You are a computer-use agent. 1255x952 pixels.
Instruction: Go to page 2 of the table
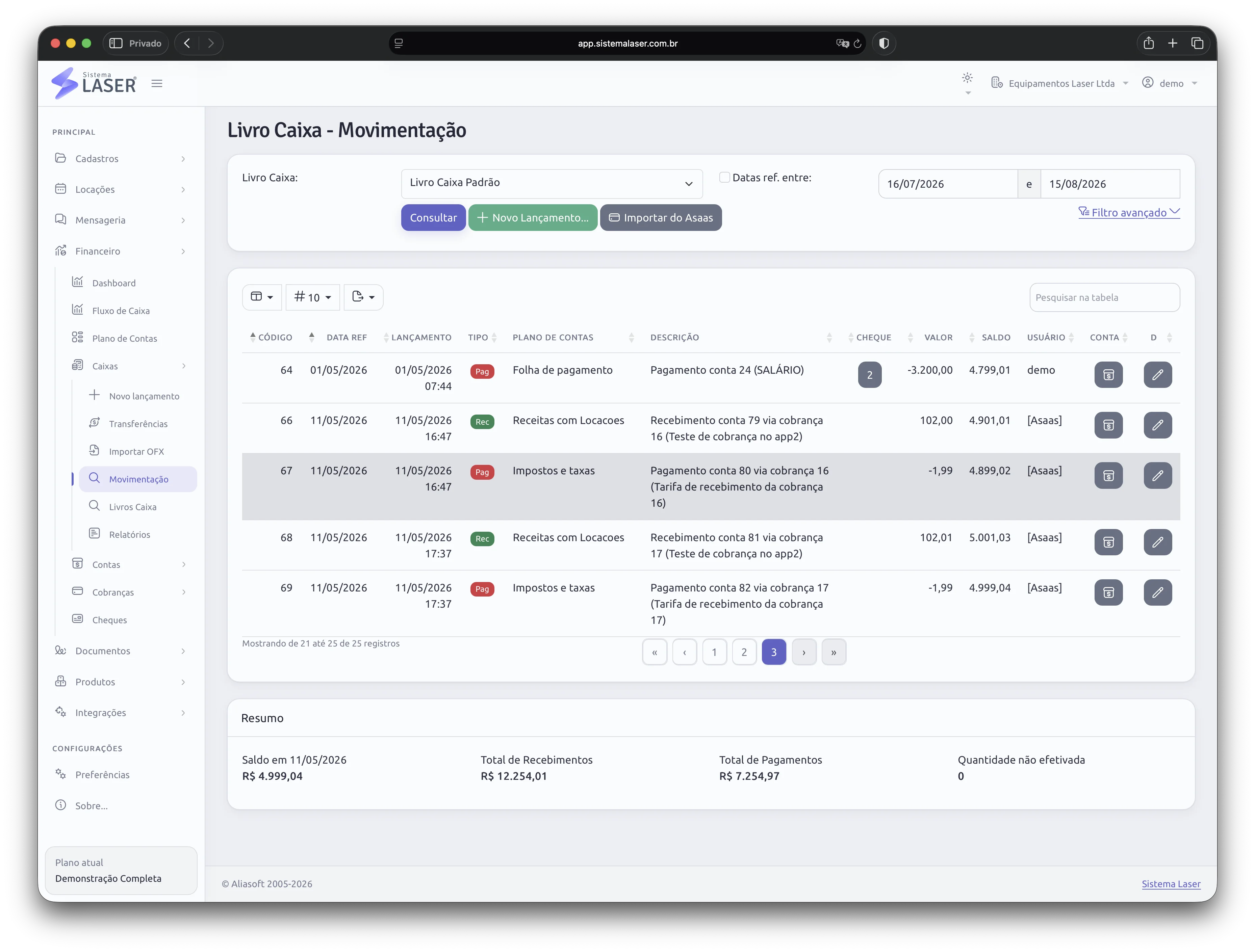coord(744,652)
